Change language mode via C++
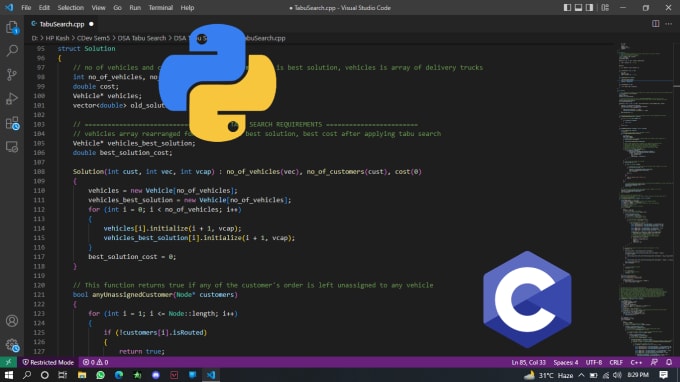The image size is (680, 382). click(636, 362)
